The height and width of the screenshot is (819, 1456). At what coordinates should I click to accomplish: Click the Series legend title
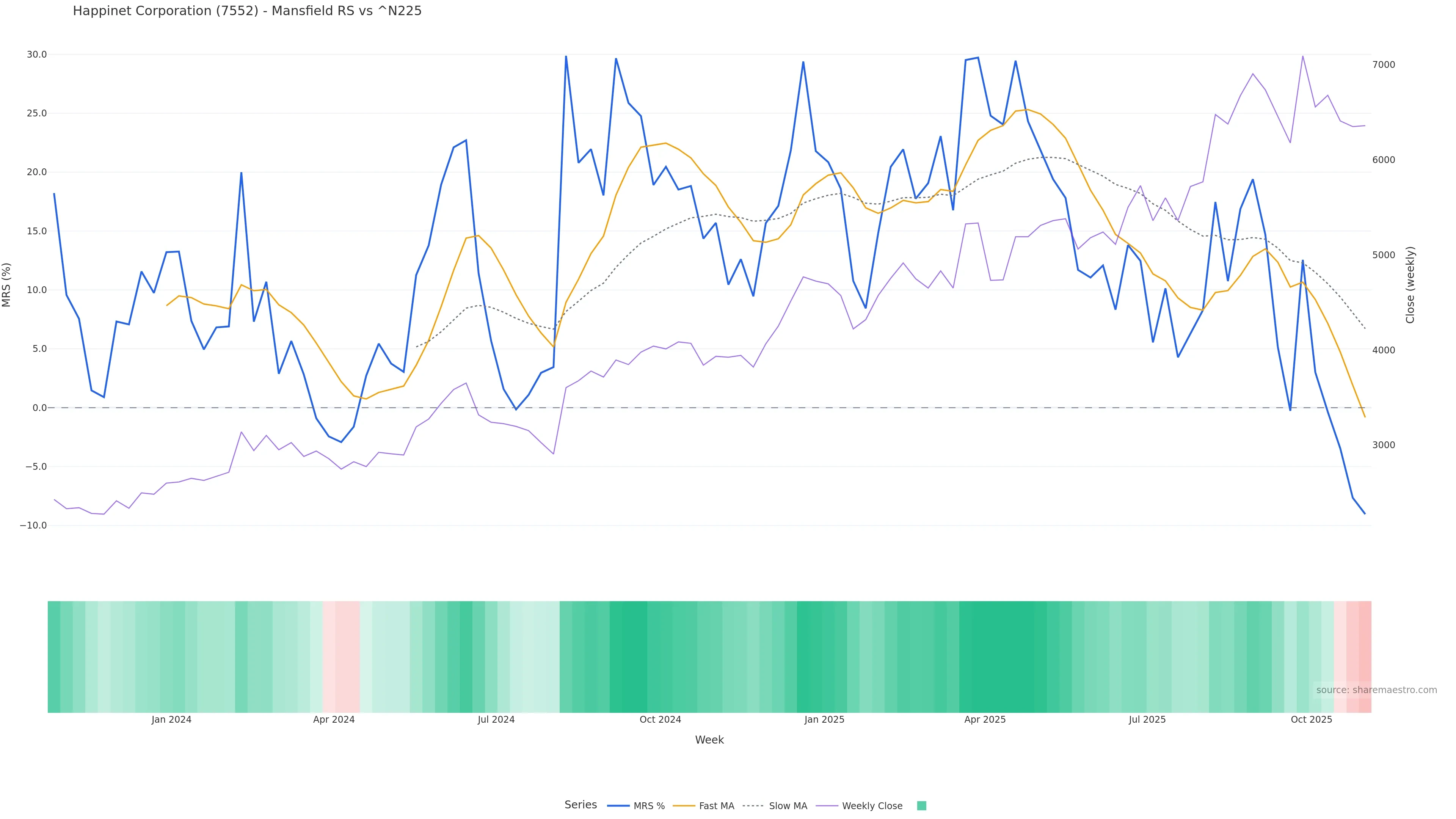[581, 805]
